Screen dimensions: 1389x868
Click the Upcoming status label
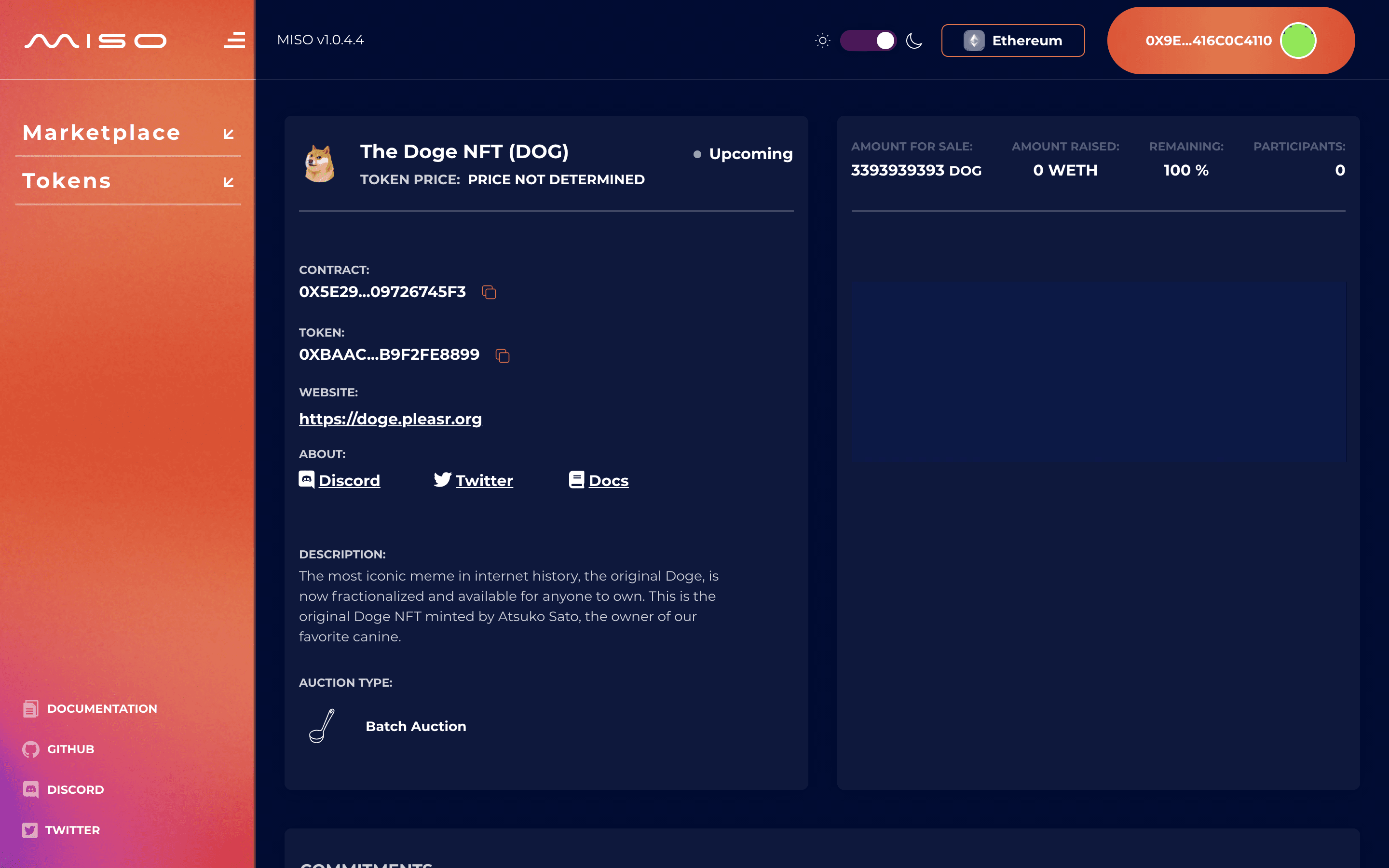[751, 154]
